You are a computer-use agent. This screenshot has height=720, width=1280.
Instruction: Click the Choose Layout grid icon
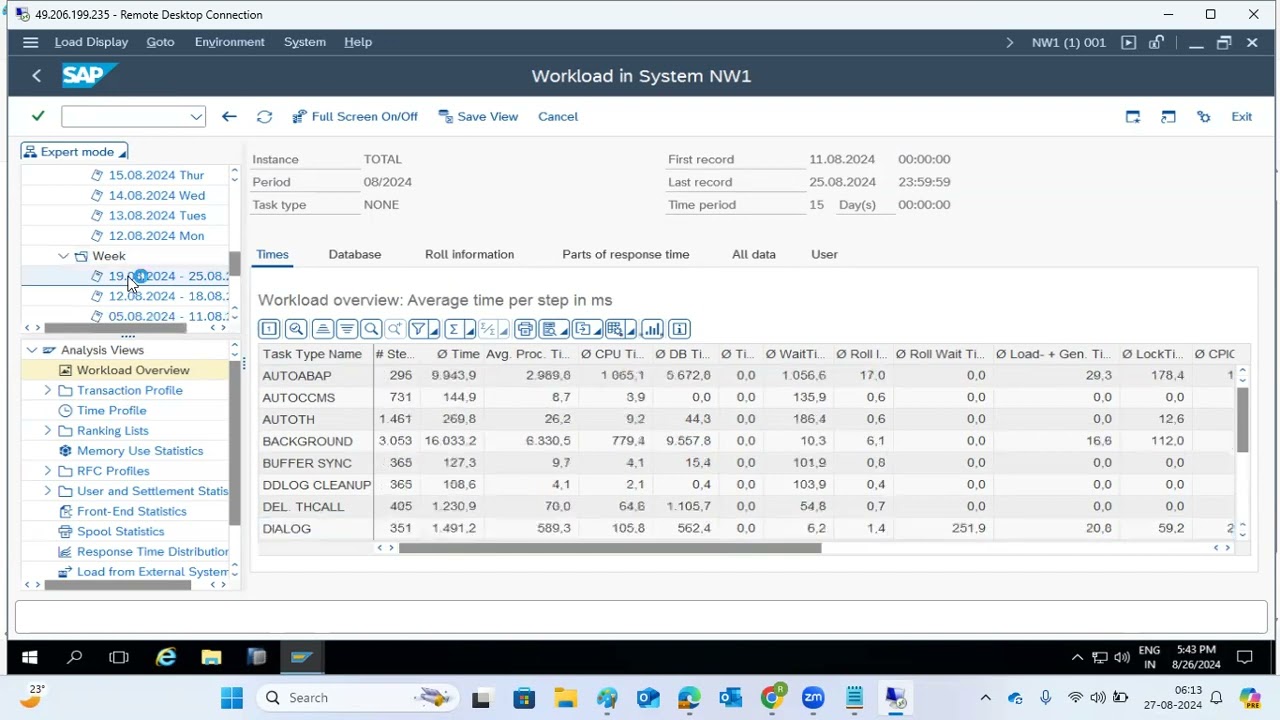pos(614,329)
